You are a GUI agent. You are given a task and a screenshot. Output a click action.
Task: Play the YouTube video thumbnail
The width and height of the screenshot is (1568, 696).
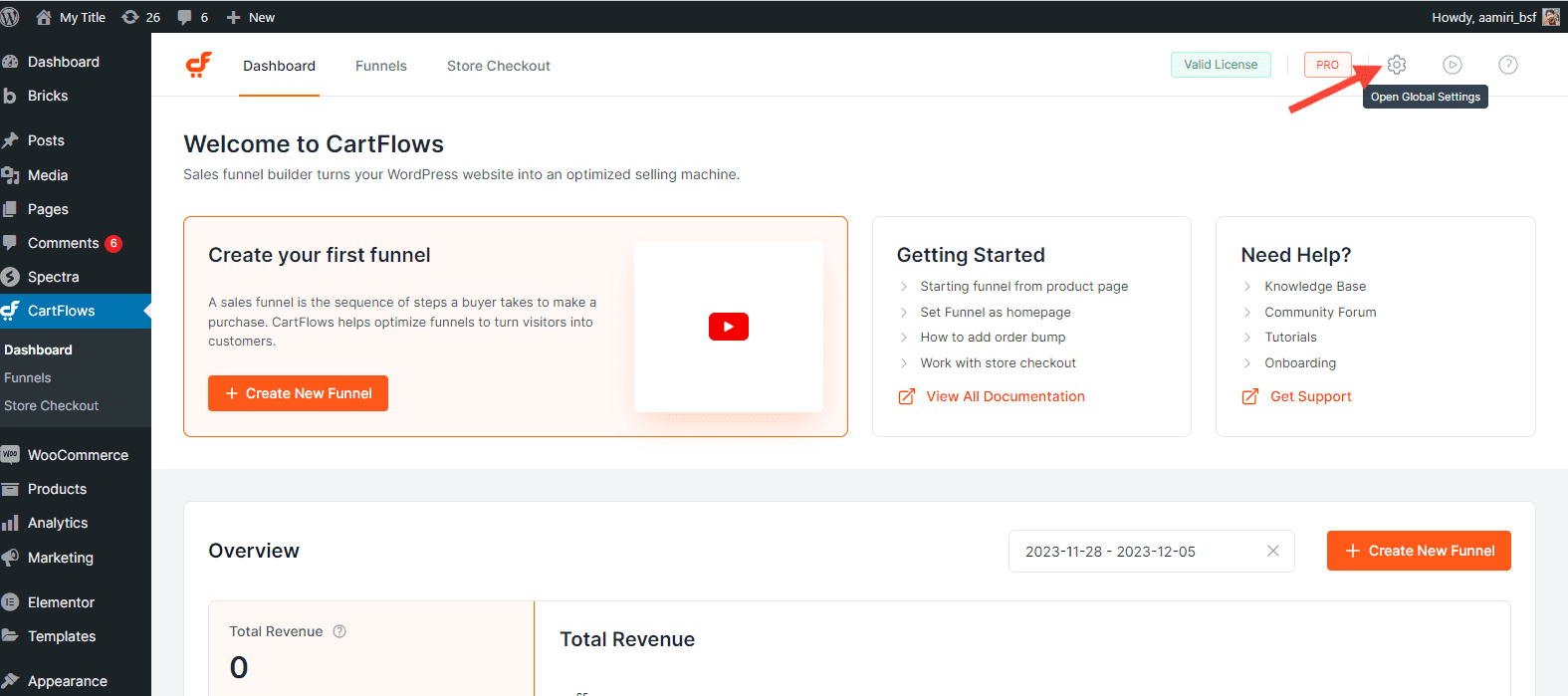(x=728, y=327)
